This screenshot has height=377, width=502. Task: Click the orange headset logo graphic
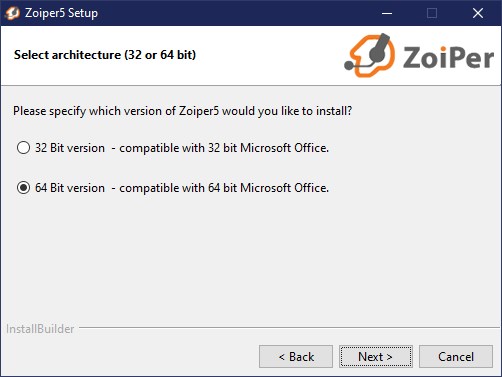(x=370, y=55)
